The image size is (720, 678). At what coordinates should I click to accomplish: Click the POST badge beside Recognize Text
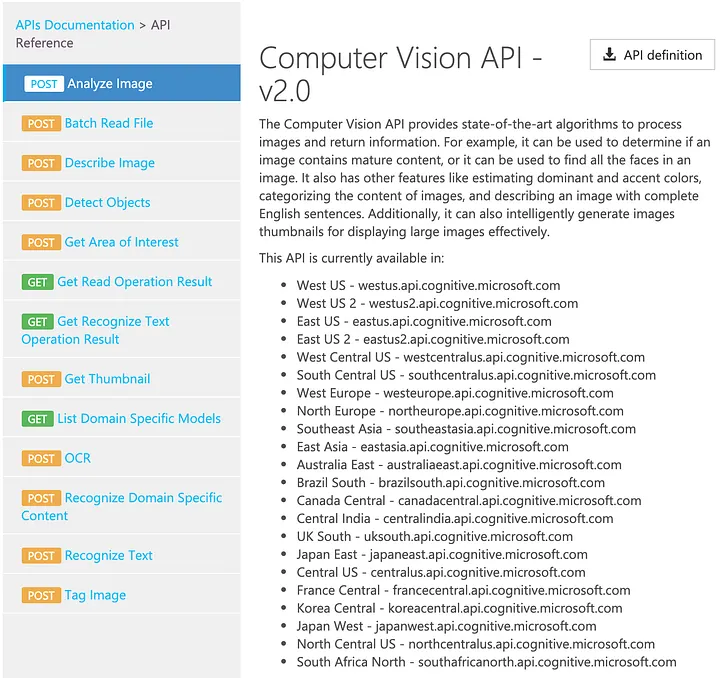coord(41,556)
